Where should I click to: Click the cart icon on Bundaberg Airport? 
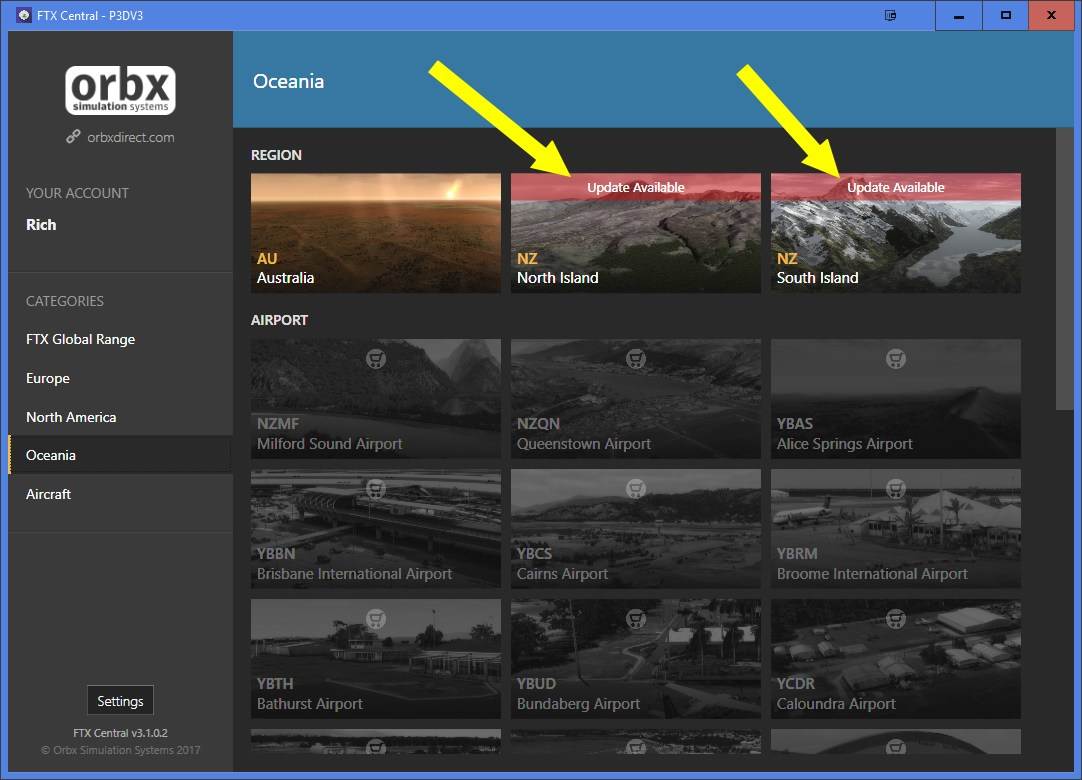[x=636, y=618]
